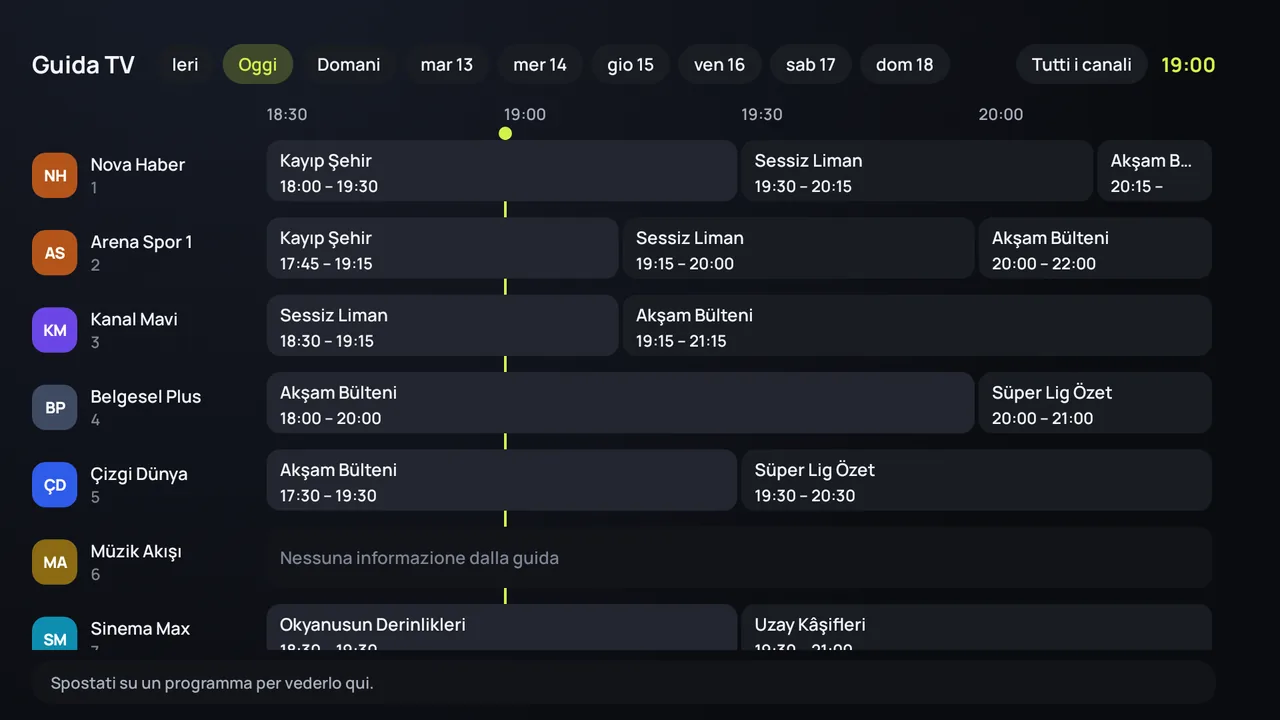Select the Nova Haber NH channel icon
Image resolution: width=1280 pixels, height=720 pixels.
[54, 175]
